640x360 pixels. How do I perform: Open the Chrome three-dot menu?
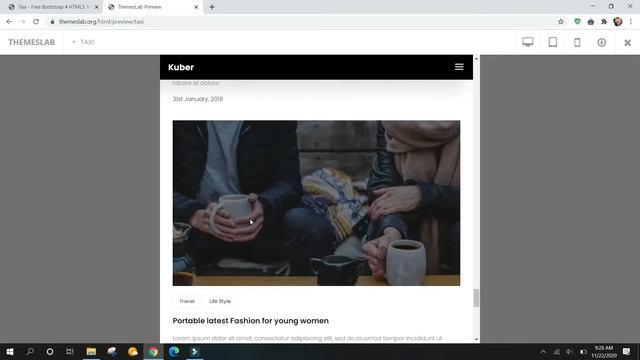point(631,22)
